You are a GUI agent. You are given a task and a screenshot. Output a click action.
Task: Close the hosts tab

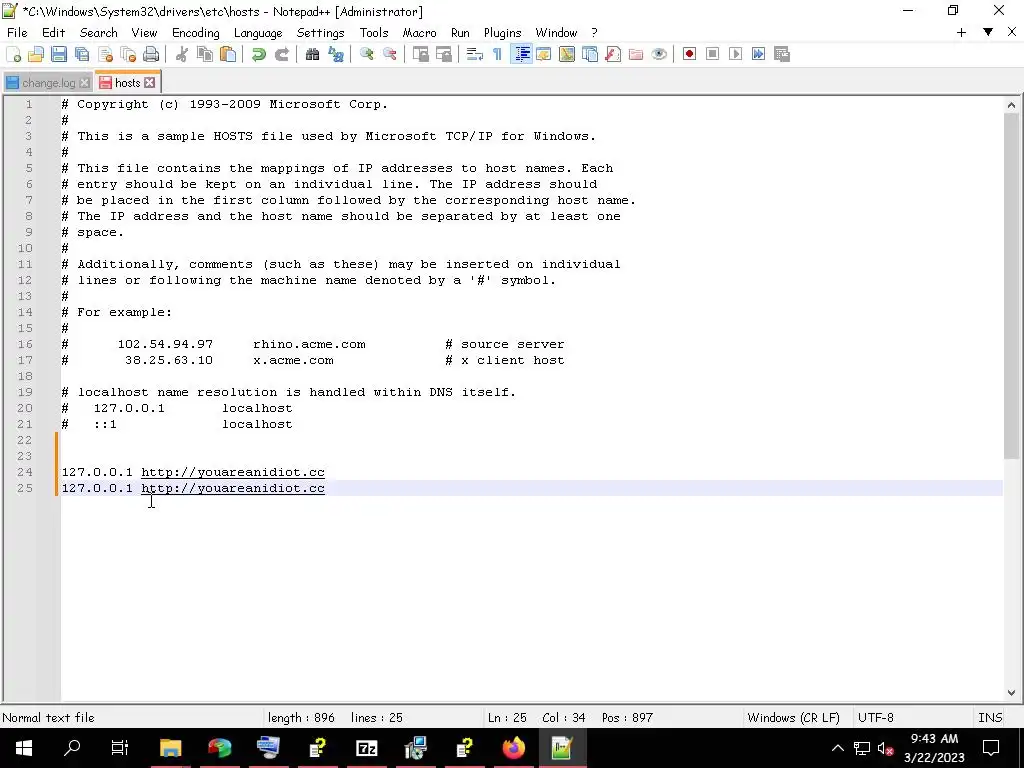pyautogui.click(x=150, y=82)
